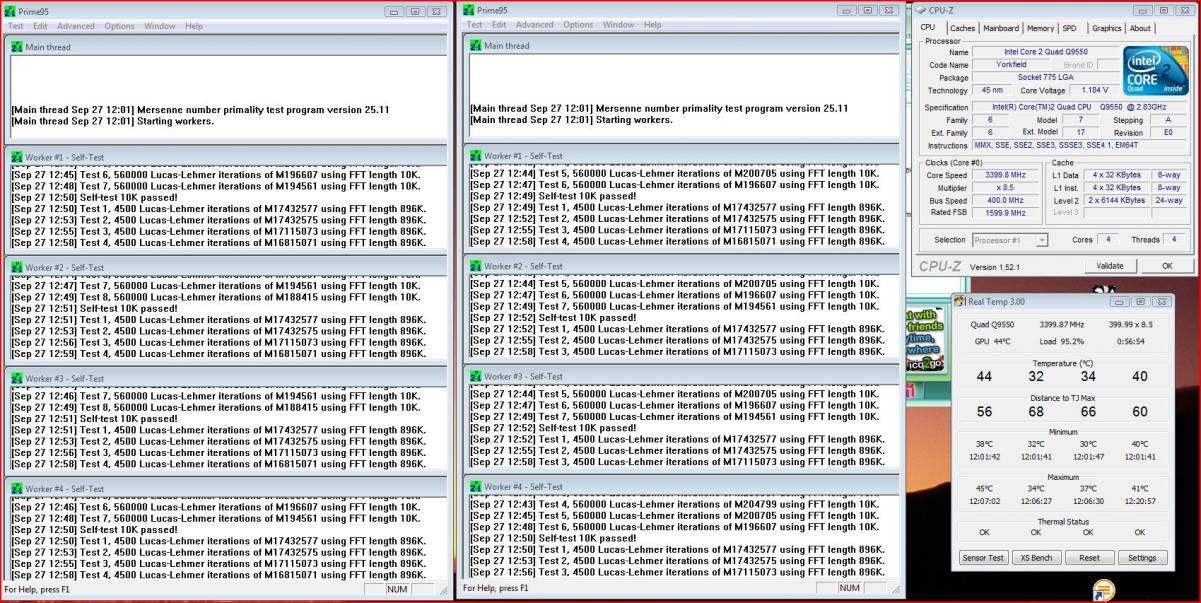Open the Window menu in left Prime95
Image resolution: width=1201 pixels, height=603 pixels.
click(160, 25)
